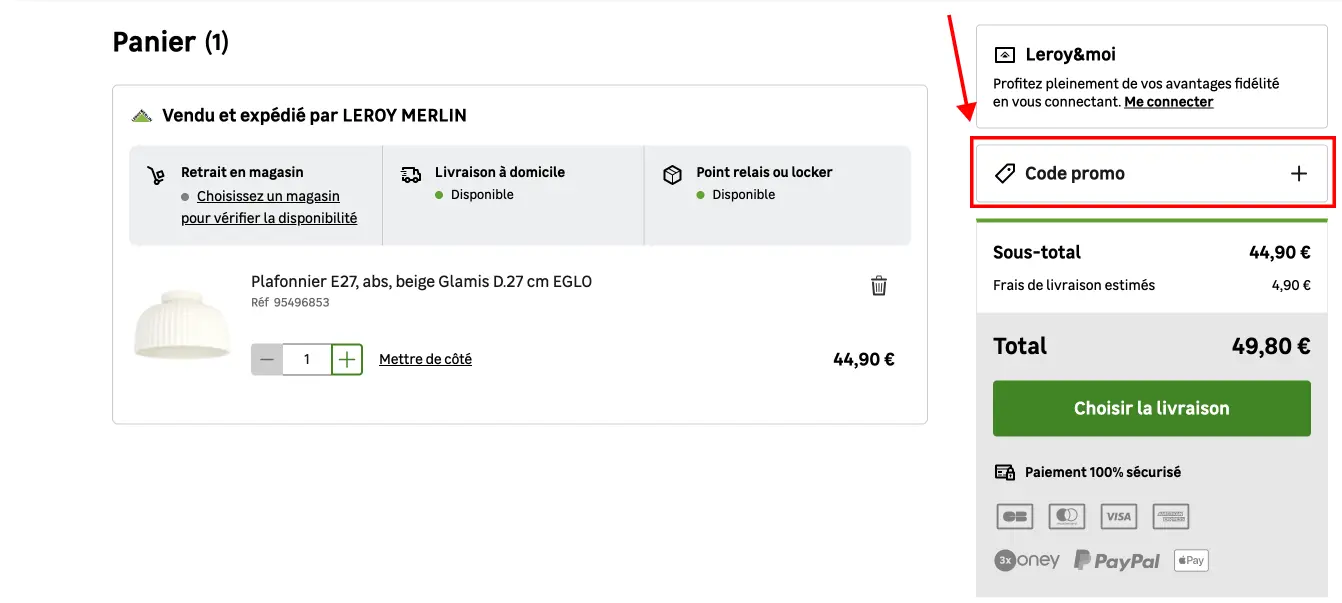Click the Choisir la livraison button
The height and width of the screenshot is (603, 1342).
1151,408
